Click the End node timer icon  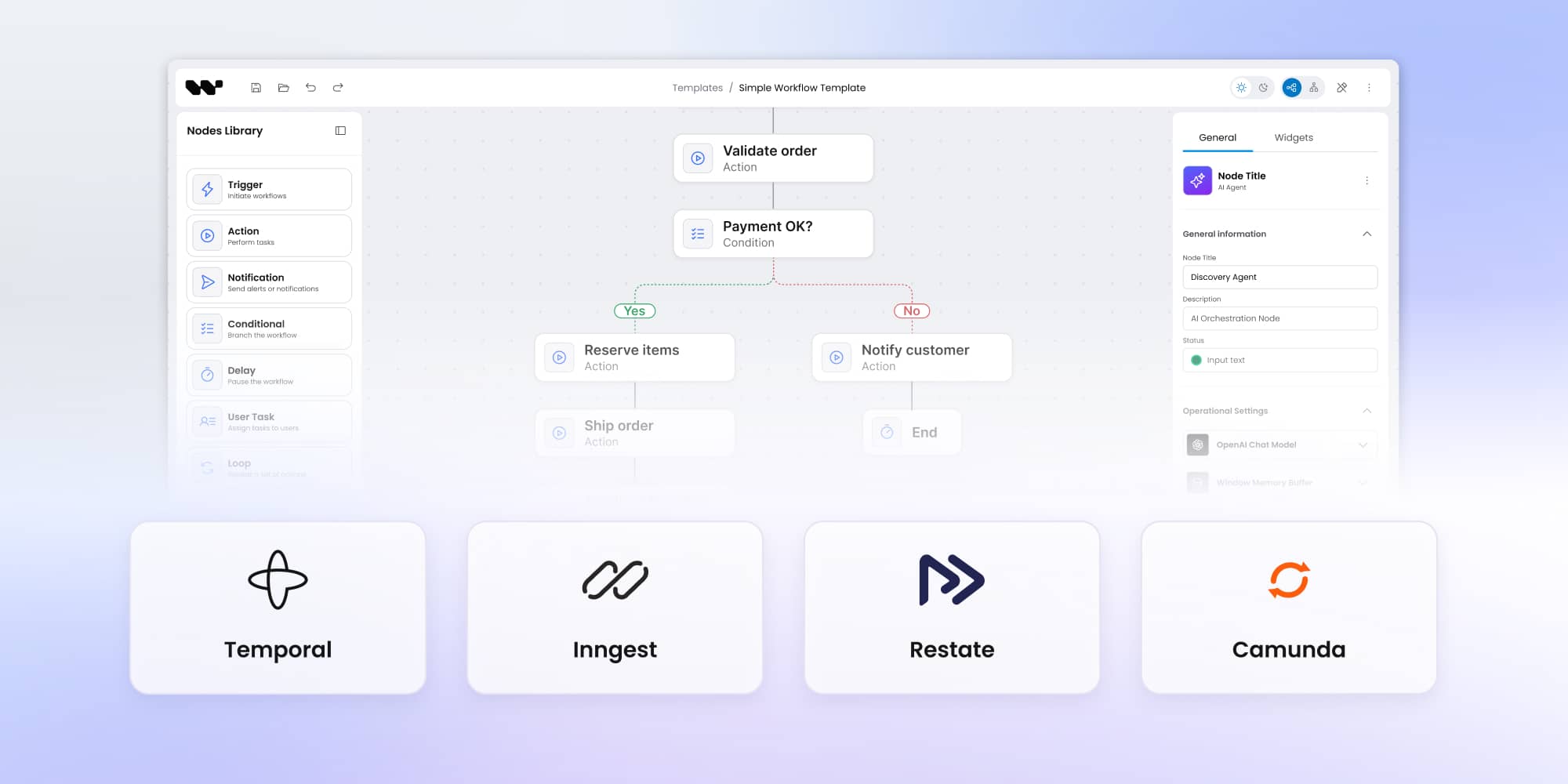tap(887, 432)
